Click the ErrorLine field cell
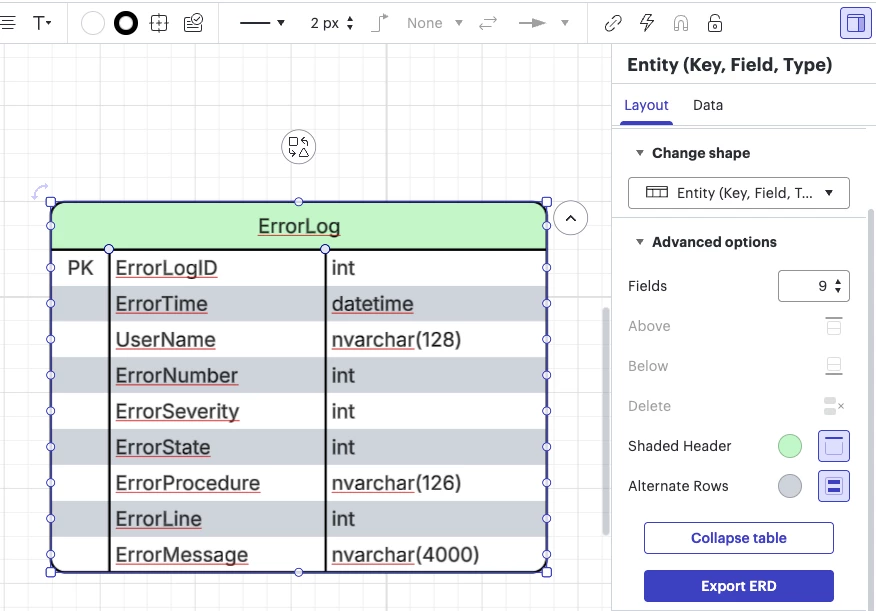 tap(217, 518)
